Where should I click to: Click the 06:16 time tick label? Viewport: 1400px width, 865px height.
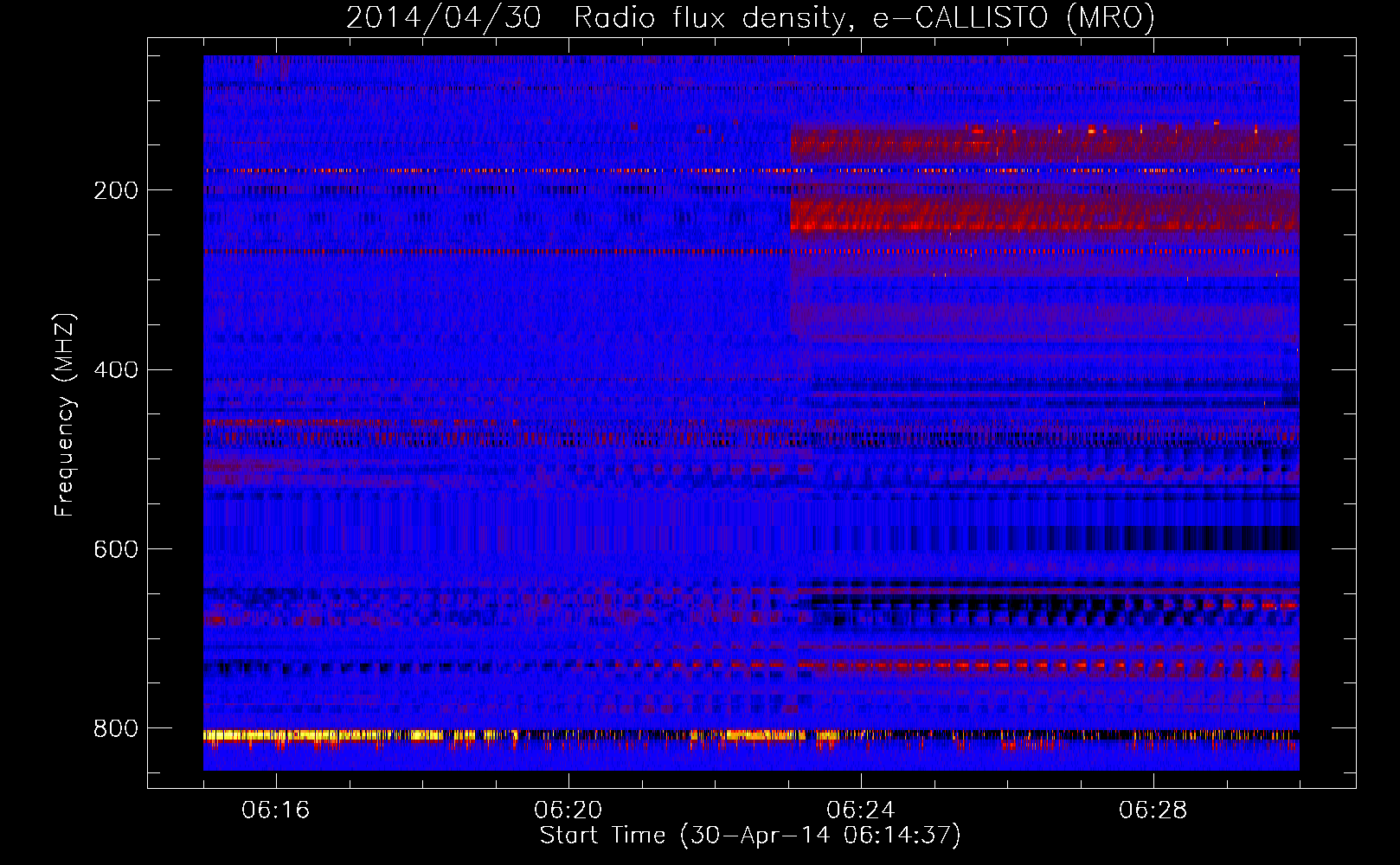pyautogui.click(x=275, y=811)
